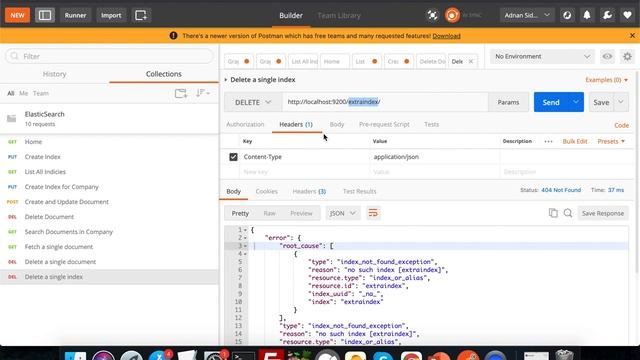Image resolution: width=640 pixels, height=360 pixels.
Task: Open the No Environment dropdown
Action: 542,56
